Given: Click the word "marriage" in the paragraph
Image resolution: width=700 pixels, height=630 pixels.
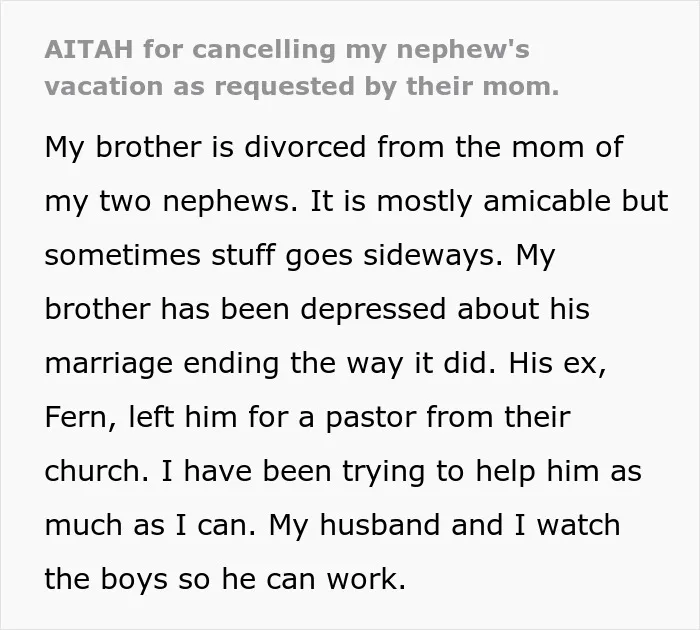Looking at the screenshot, I should (108, 364).
